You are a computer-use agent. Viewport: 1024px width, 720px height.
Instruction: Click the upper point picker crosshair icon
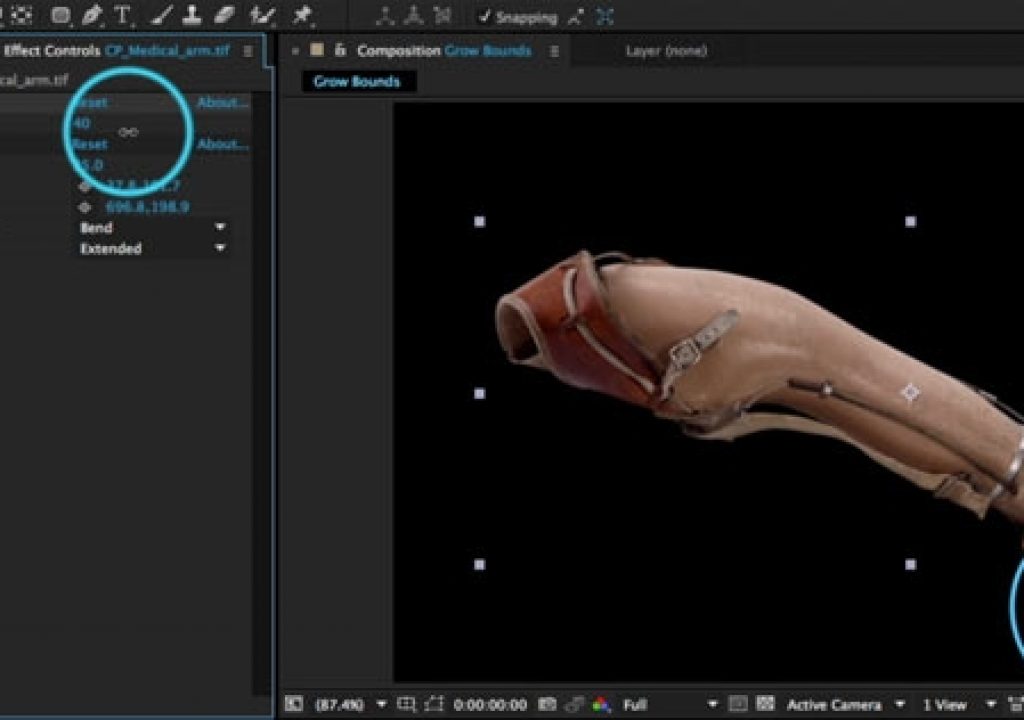[85, 186]
